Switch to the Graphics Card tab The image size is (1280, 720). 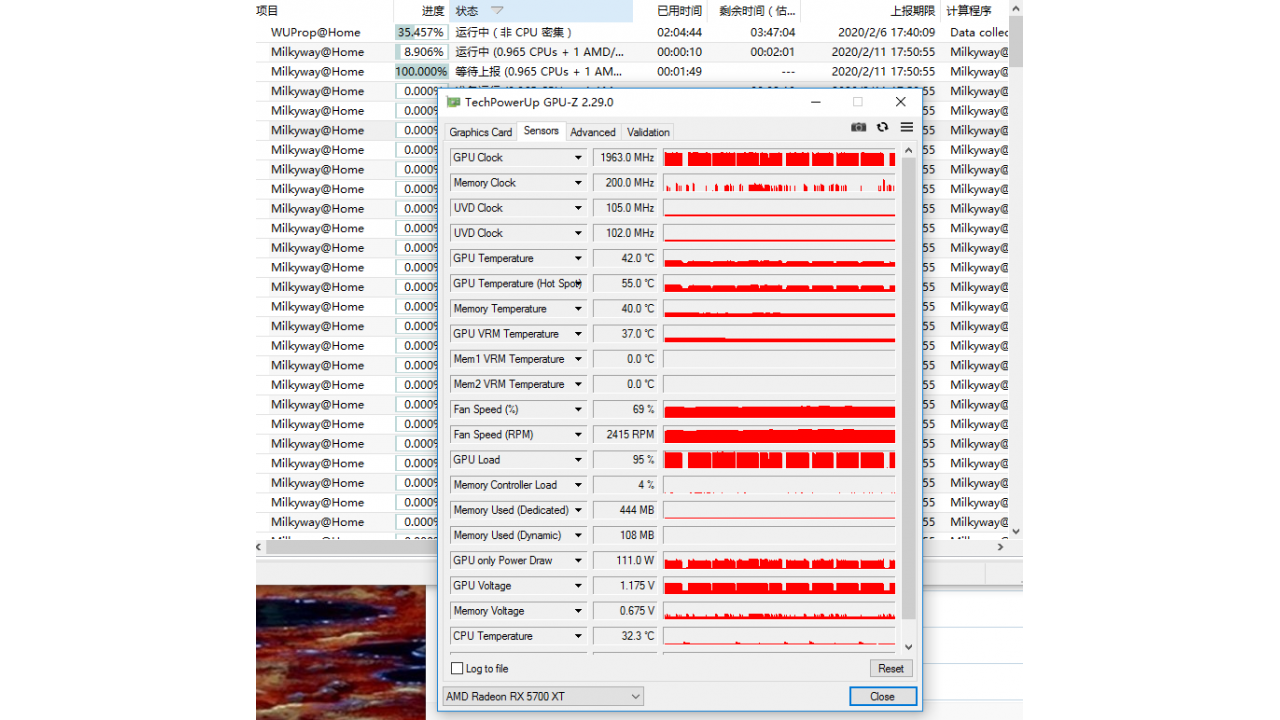pos(481,132)
